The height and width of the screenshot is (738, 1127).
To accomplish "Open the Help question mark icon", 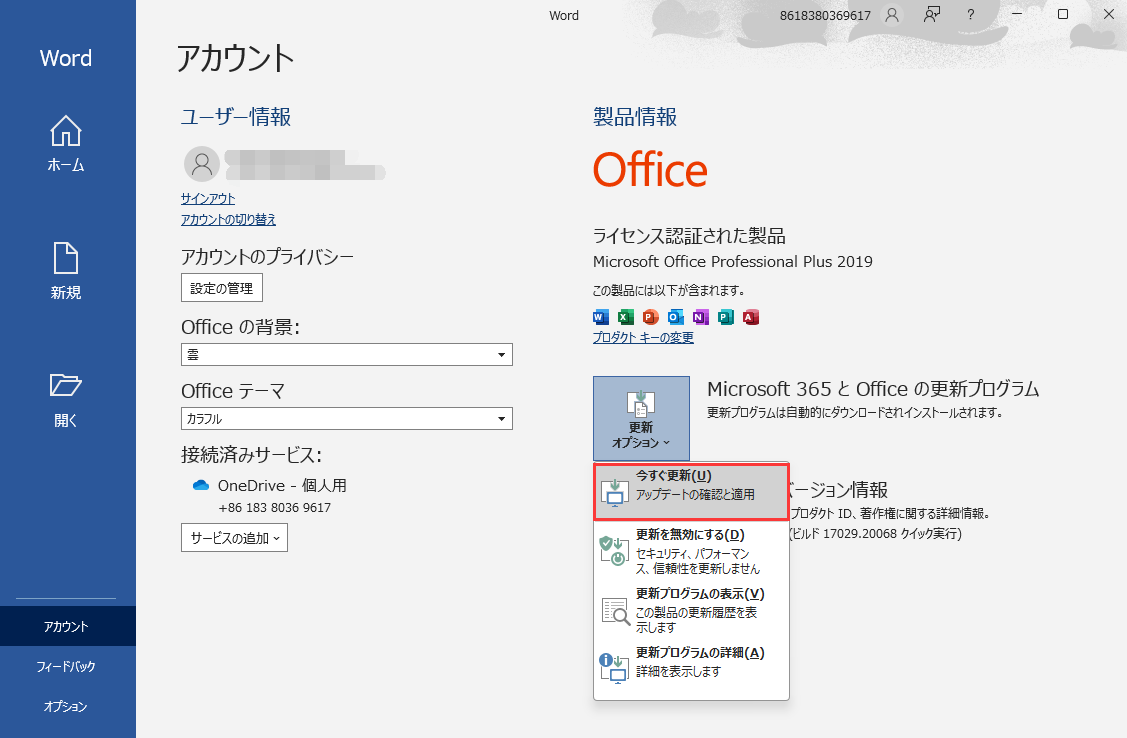I will [970, 15].
